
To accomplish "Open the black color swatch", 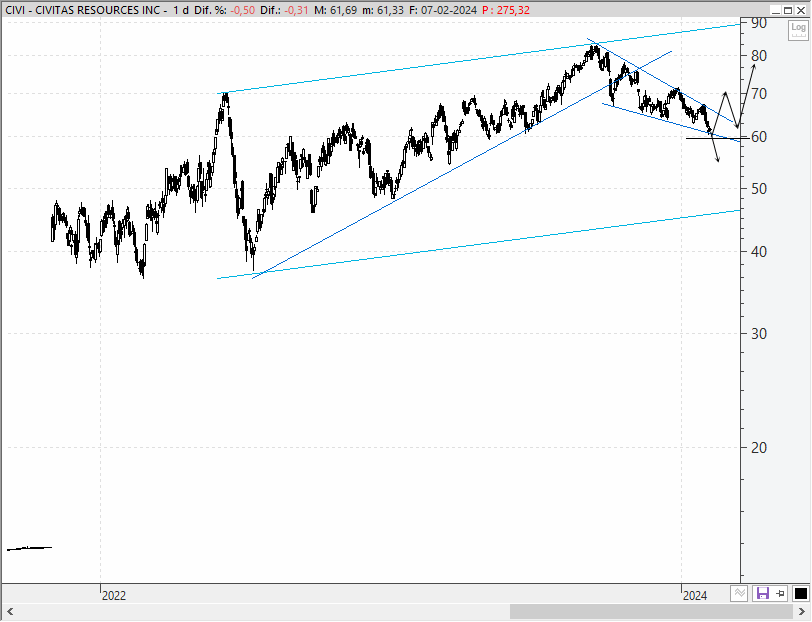I will click(x=801, y=593).
